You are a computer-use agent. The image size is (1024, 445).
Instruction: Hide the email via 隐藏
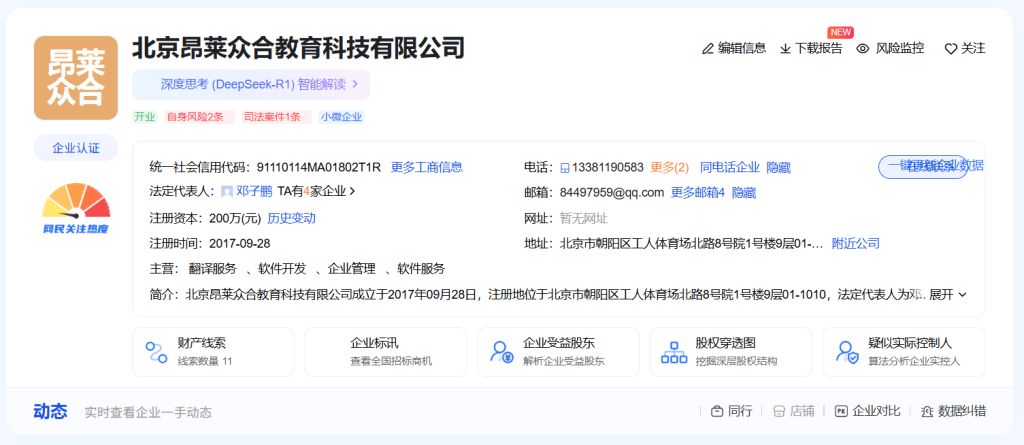click(744, 192)
